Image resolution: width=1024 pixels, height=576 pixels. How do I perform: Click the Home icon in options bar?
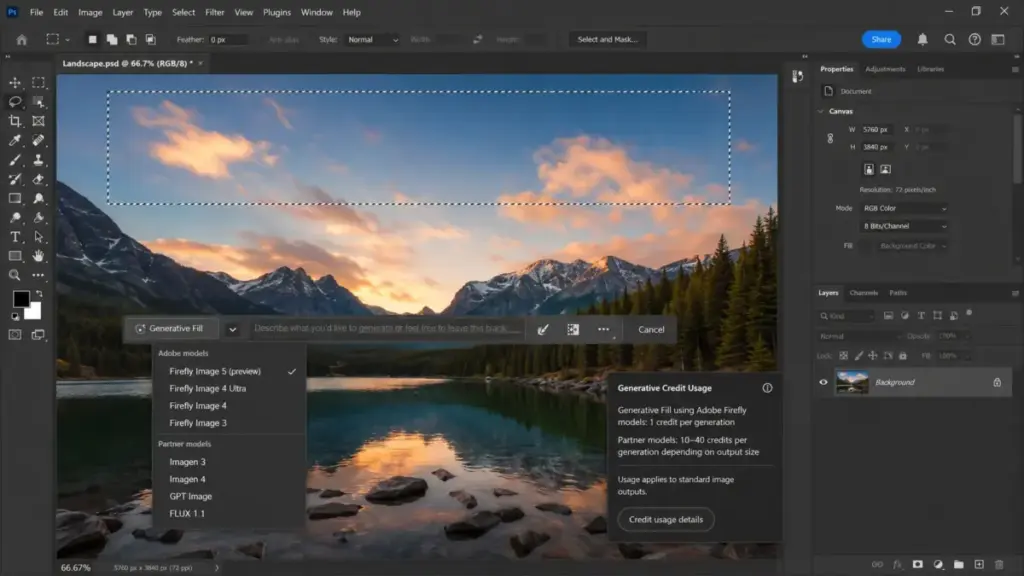22,40
